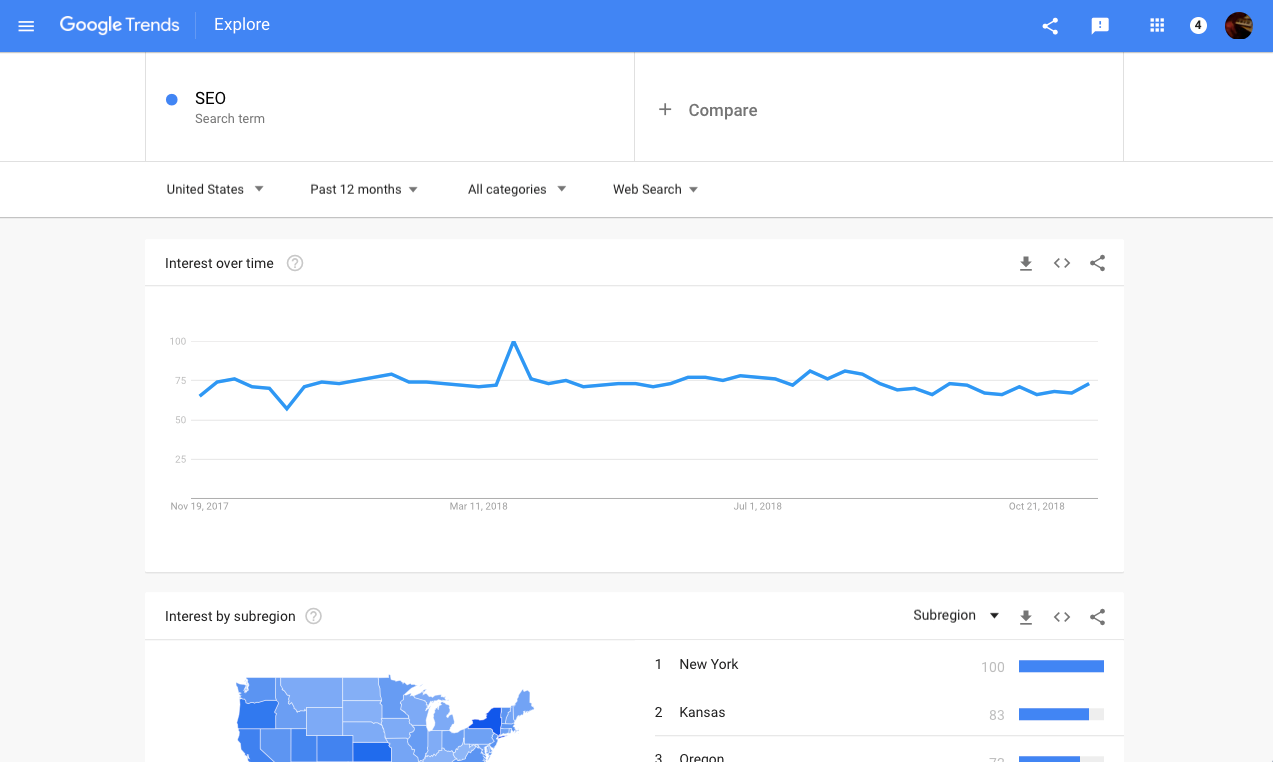Open the navigation hamburger menu

(25, 25)
